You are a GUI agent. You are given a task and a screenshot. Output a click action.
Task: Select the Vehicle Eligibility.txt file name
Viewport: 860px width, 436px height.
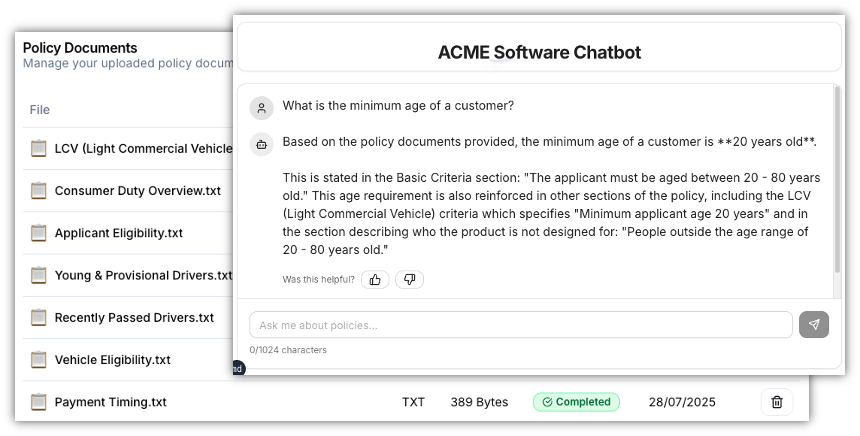click(112, 360)
